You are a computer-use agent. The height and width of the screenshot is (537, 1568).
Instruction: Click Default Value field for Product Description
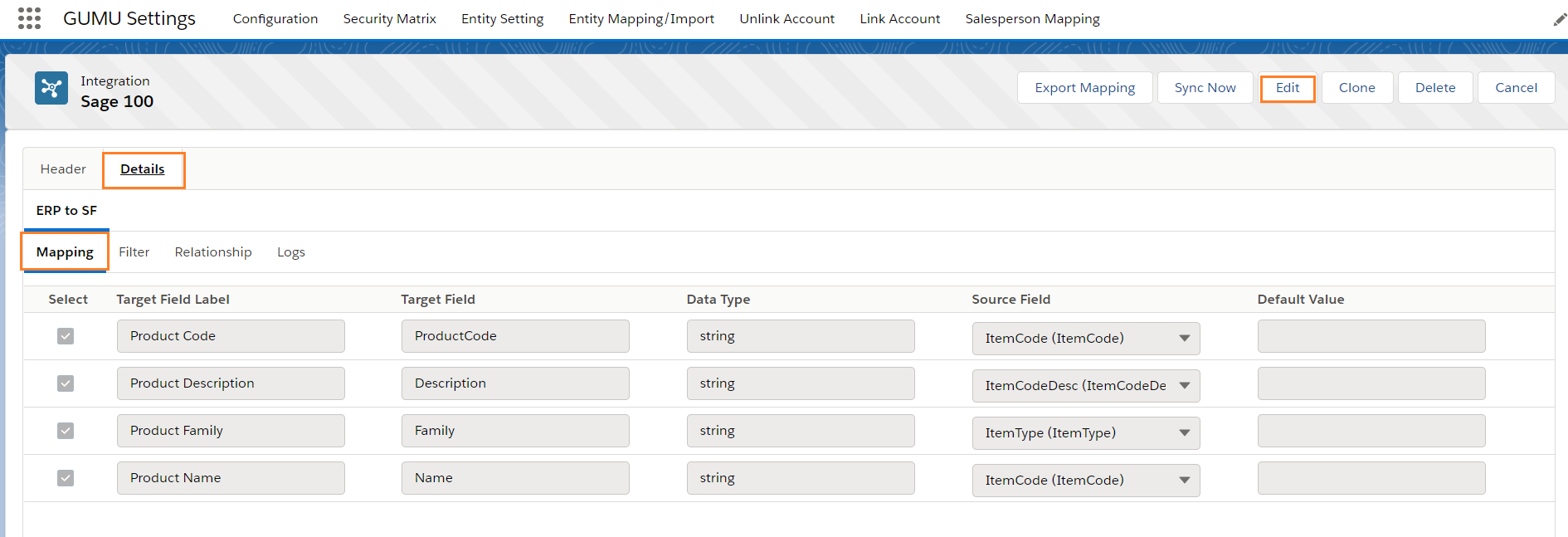click(x=1371, y=383)
